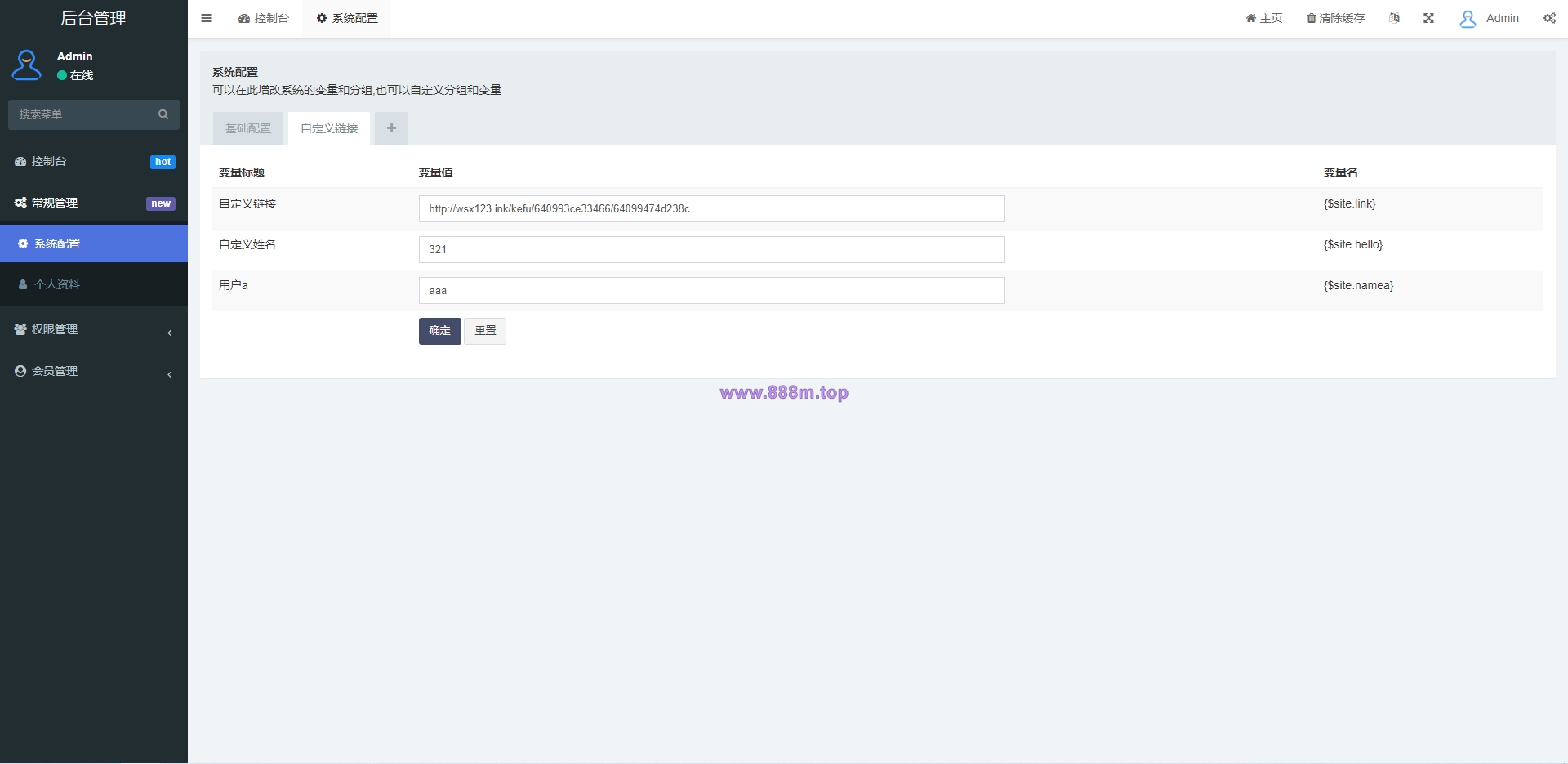Toggle the sidebar hamburger menu icon
This screenshot has height=764, width=1568.
coord(207,18)
